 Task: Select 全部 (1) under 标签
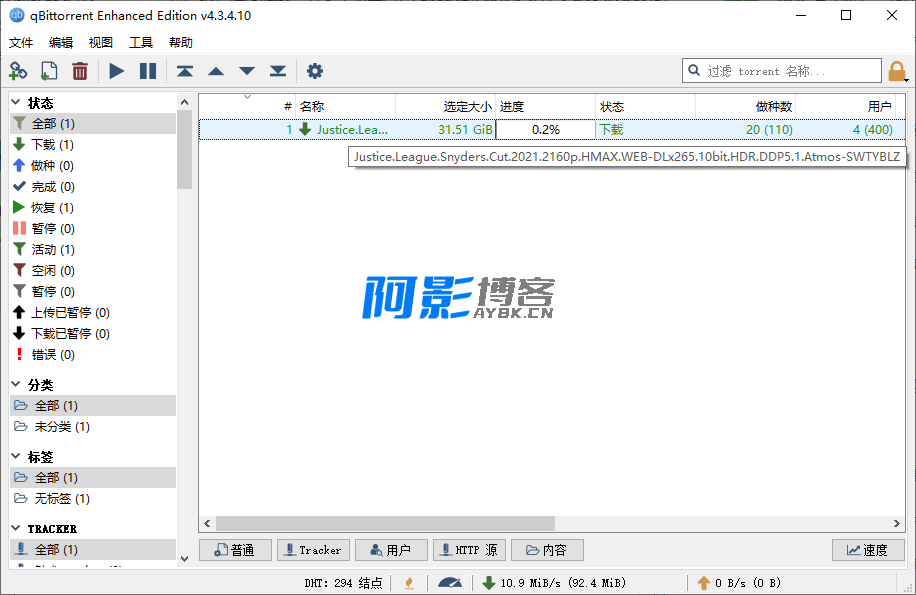(x=93, y=477)
